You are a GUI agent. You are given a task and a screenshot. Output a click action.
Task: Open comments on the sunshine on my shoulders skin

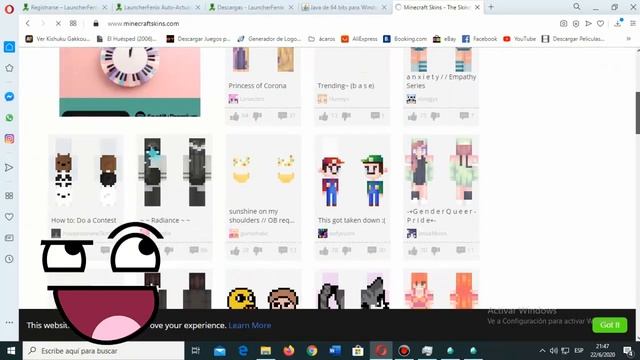point(283,250)
